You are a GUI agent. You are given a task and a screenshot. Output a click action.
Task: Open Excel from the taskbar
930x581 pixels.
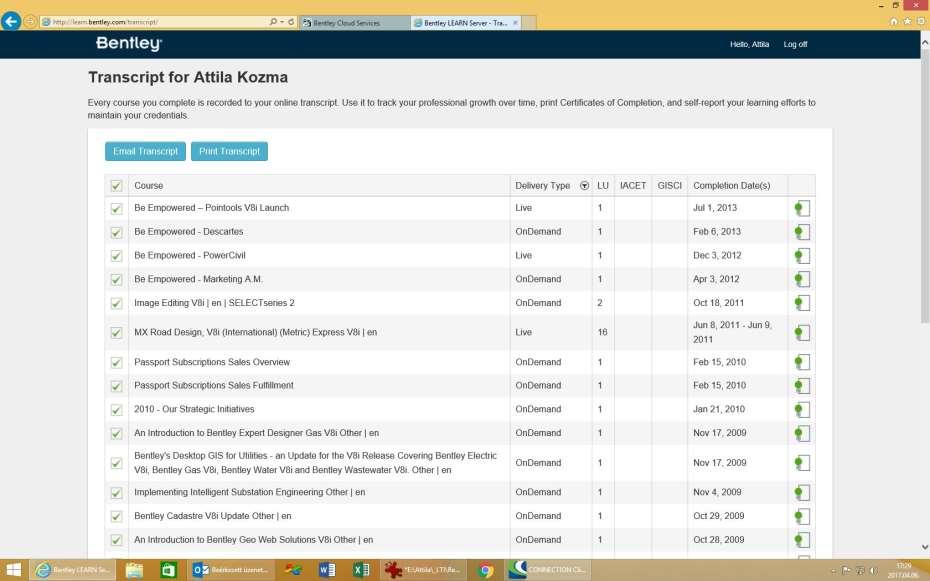[361, 570]
